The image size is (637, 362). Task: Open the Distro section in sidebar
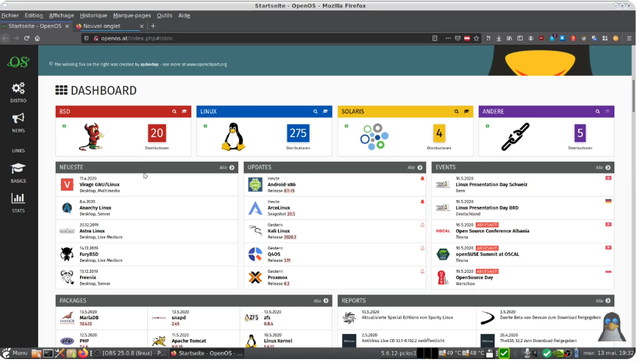pyautogui.click(x=18, y=92)
